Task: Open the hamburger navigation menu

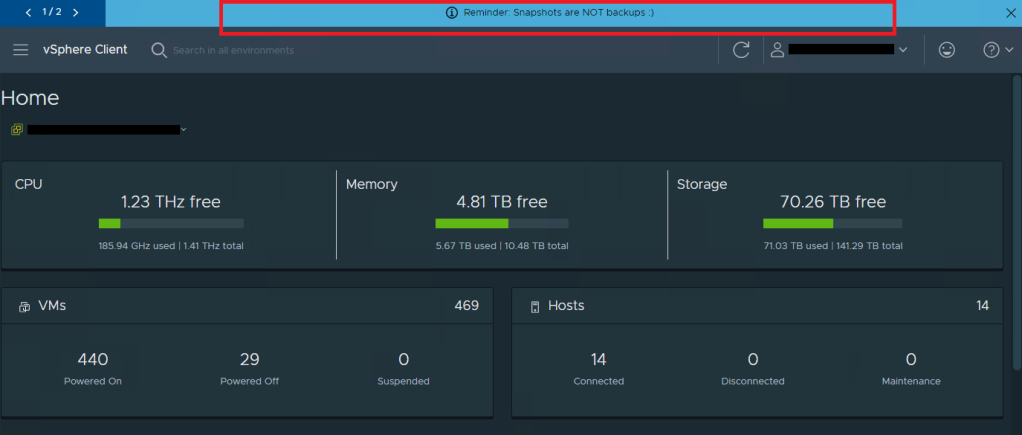Action: (x=20, y=50)
